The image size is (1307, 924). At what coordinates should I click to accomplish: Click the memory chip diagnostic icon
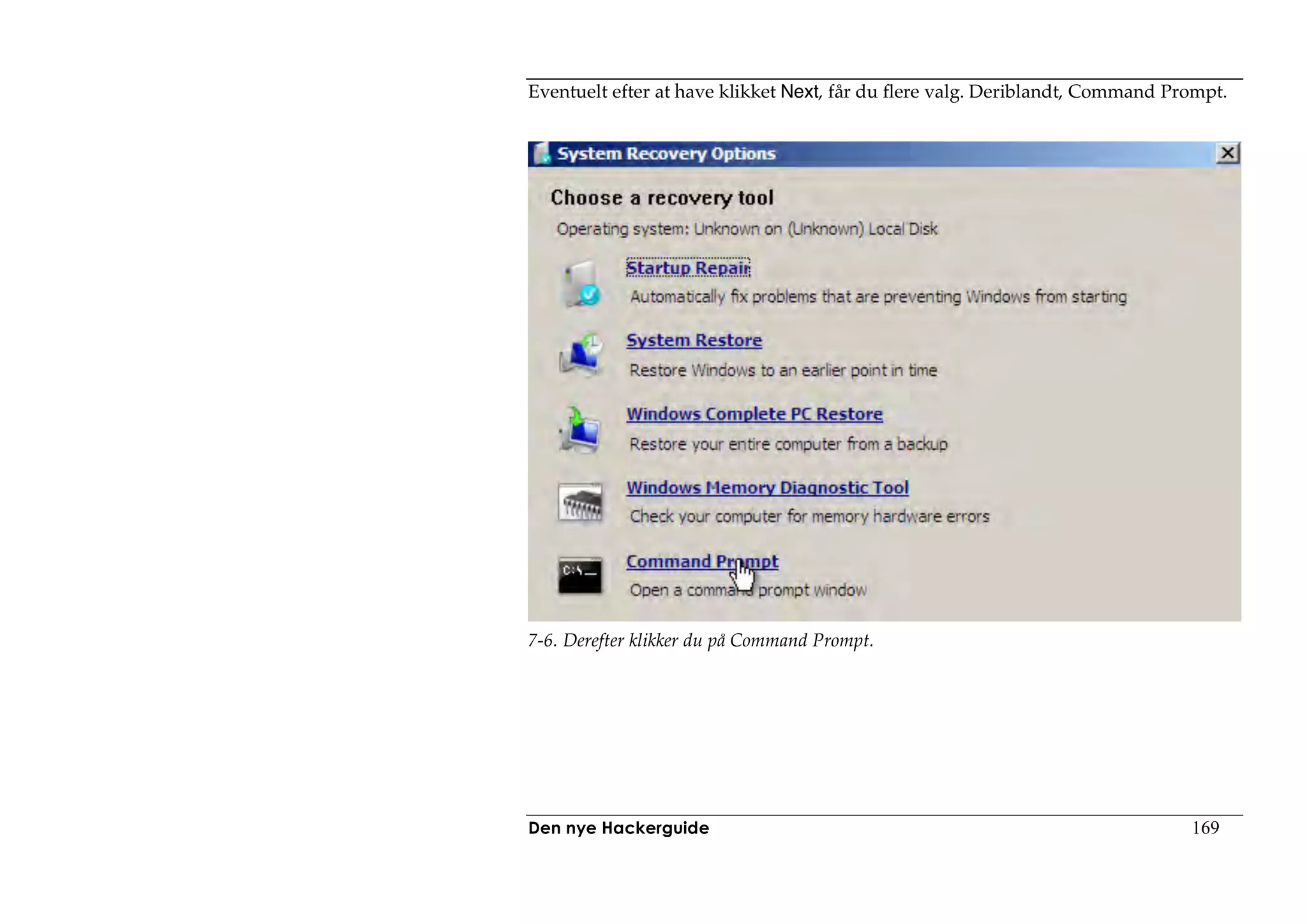coord(579,503)
